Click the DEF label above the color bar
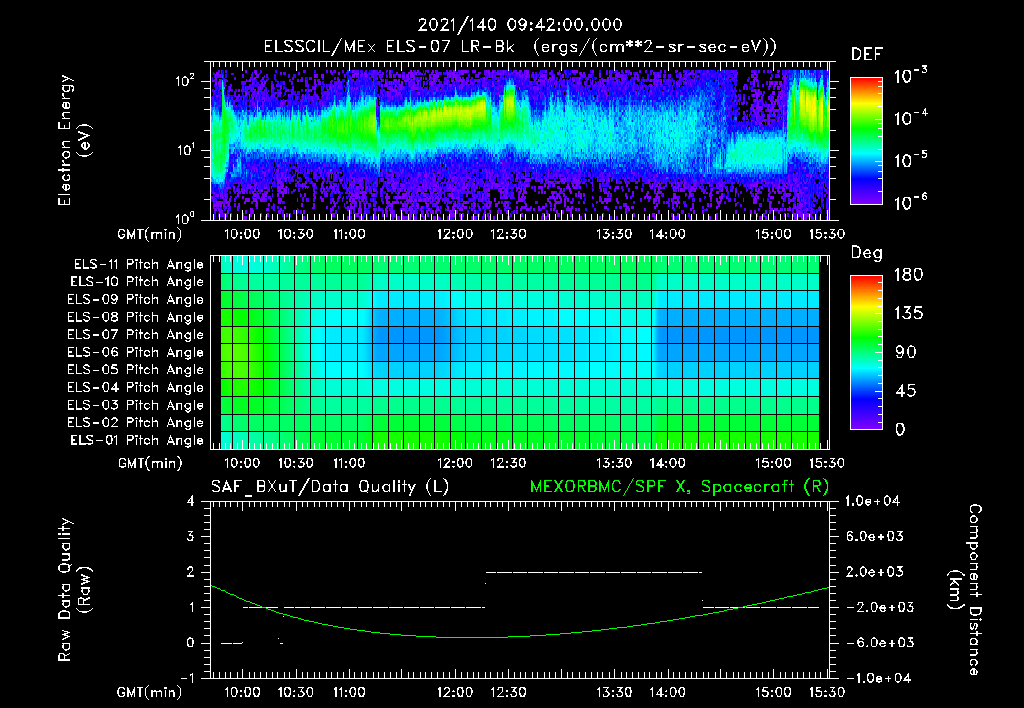 click(866, 55)
